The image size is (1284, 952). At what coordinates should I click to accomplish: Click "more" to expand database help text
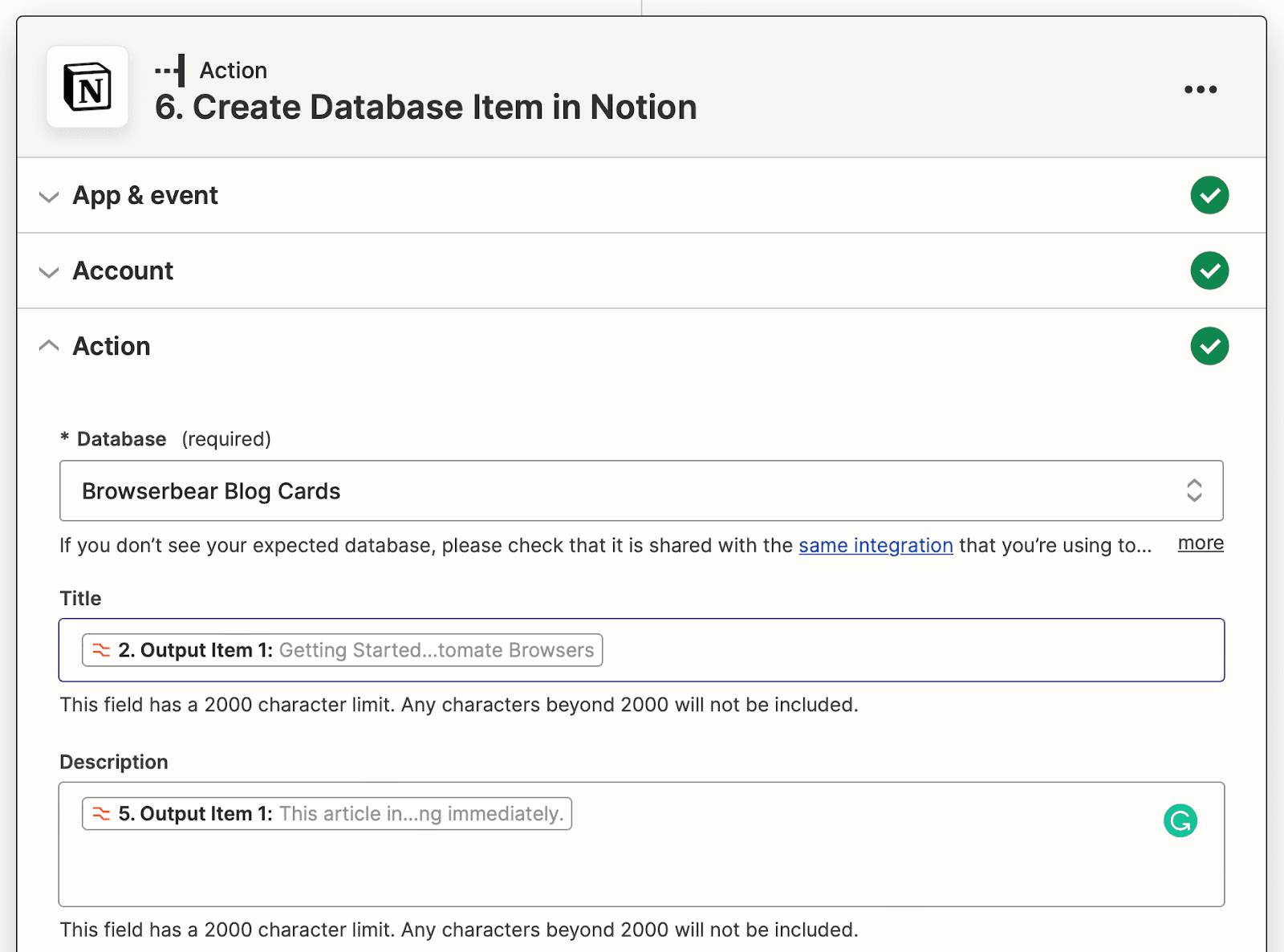click(x=1201, y=543)
